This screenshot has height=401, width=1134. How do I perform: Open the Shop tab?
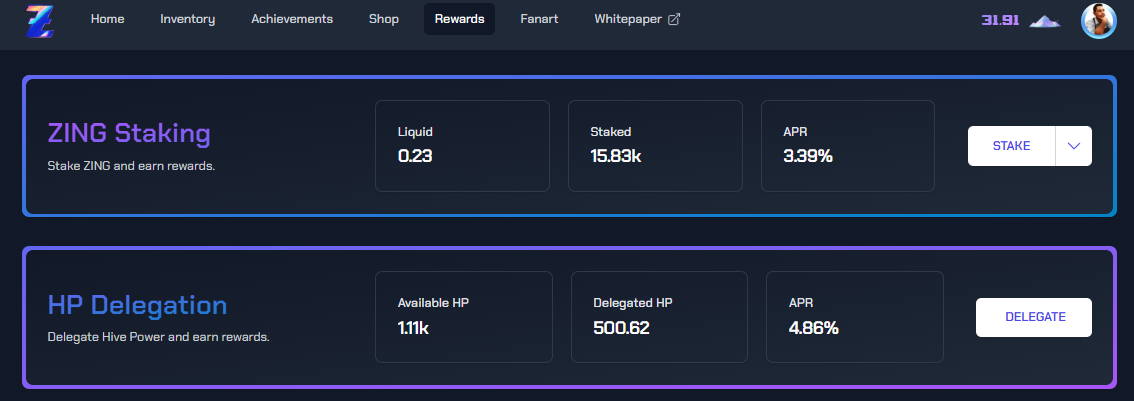coord(384,20)
